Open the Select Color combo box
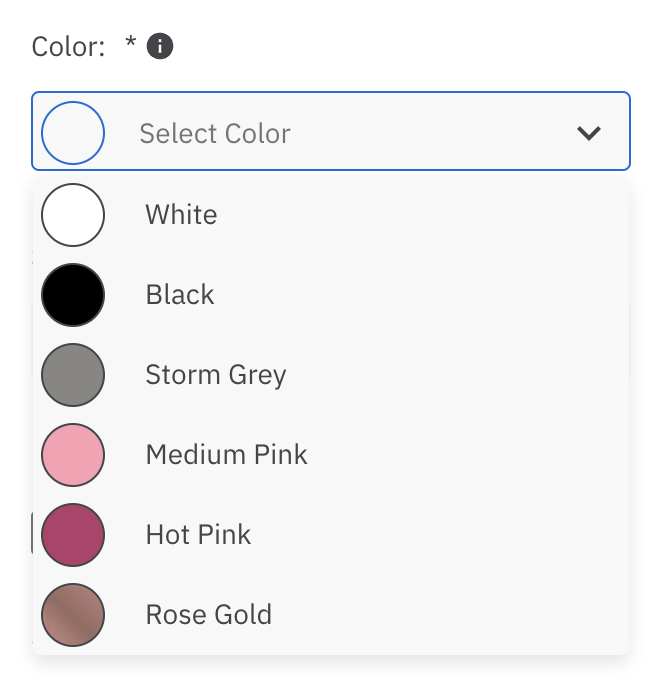Viewport: 664px width, 696px height. pos(331,131)
